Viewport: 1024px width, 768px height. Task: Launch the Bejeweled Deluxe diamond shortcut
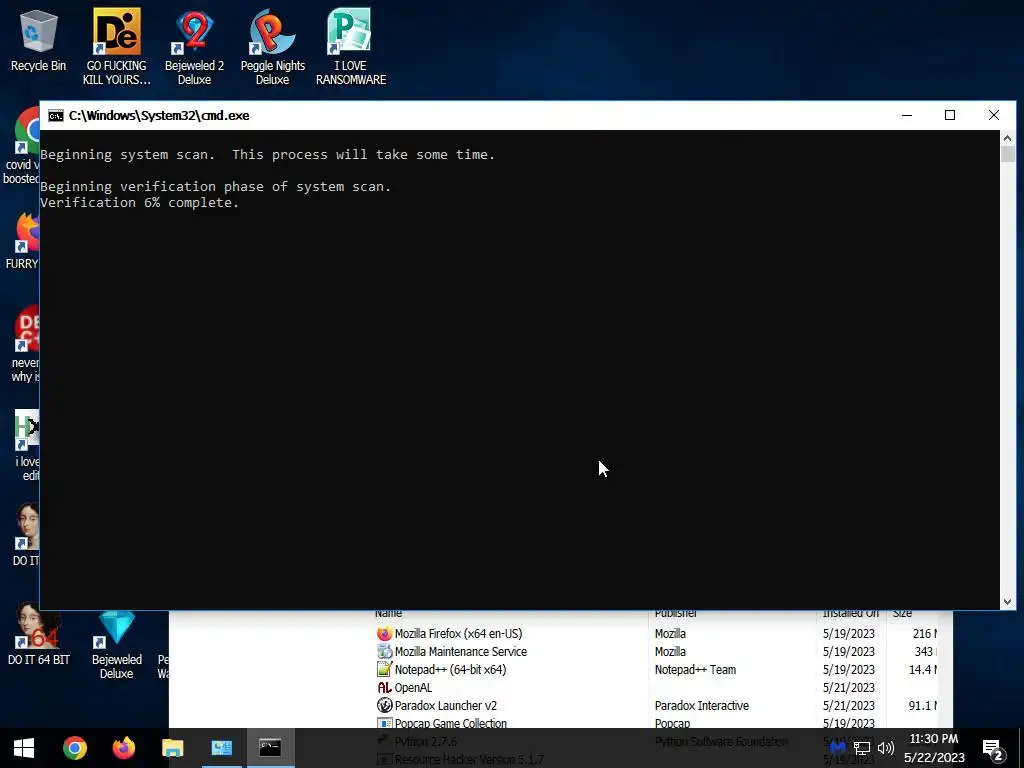[116, 643]
